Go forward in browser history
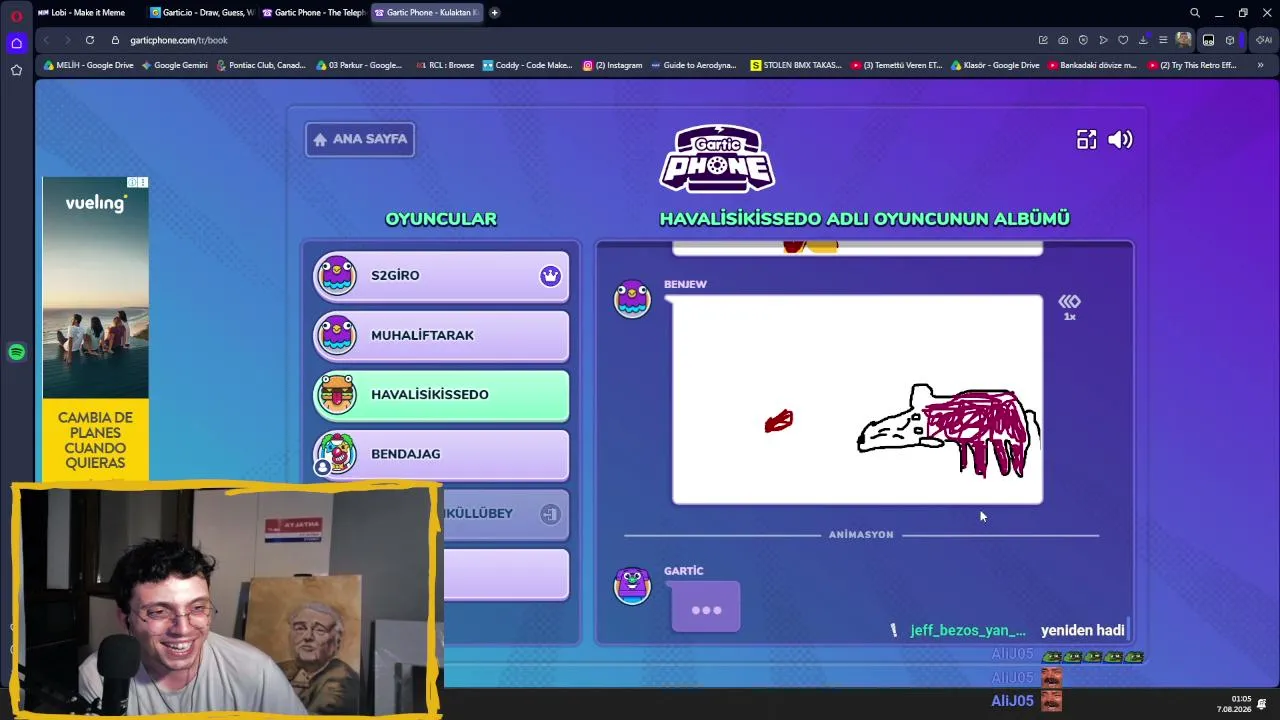 tap(67, 40)
